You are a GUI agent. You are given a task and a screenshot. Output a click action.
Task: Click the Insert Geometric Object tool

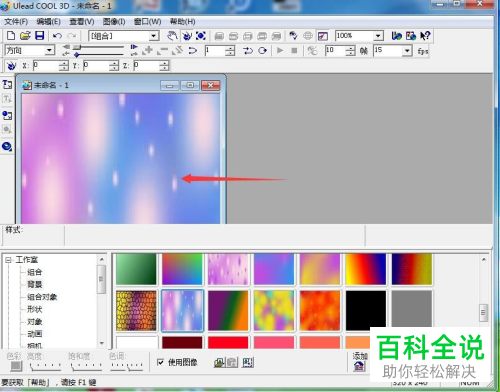pos(7,146)
